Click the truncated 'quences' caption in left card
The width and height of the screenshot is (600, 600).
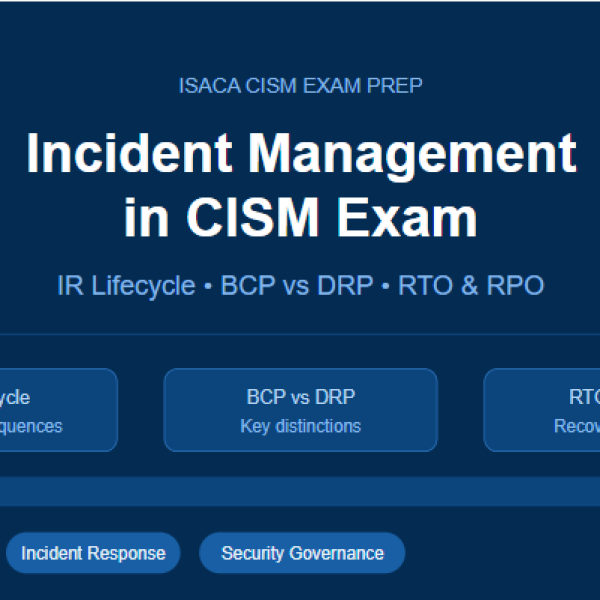31,426
